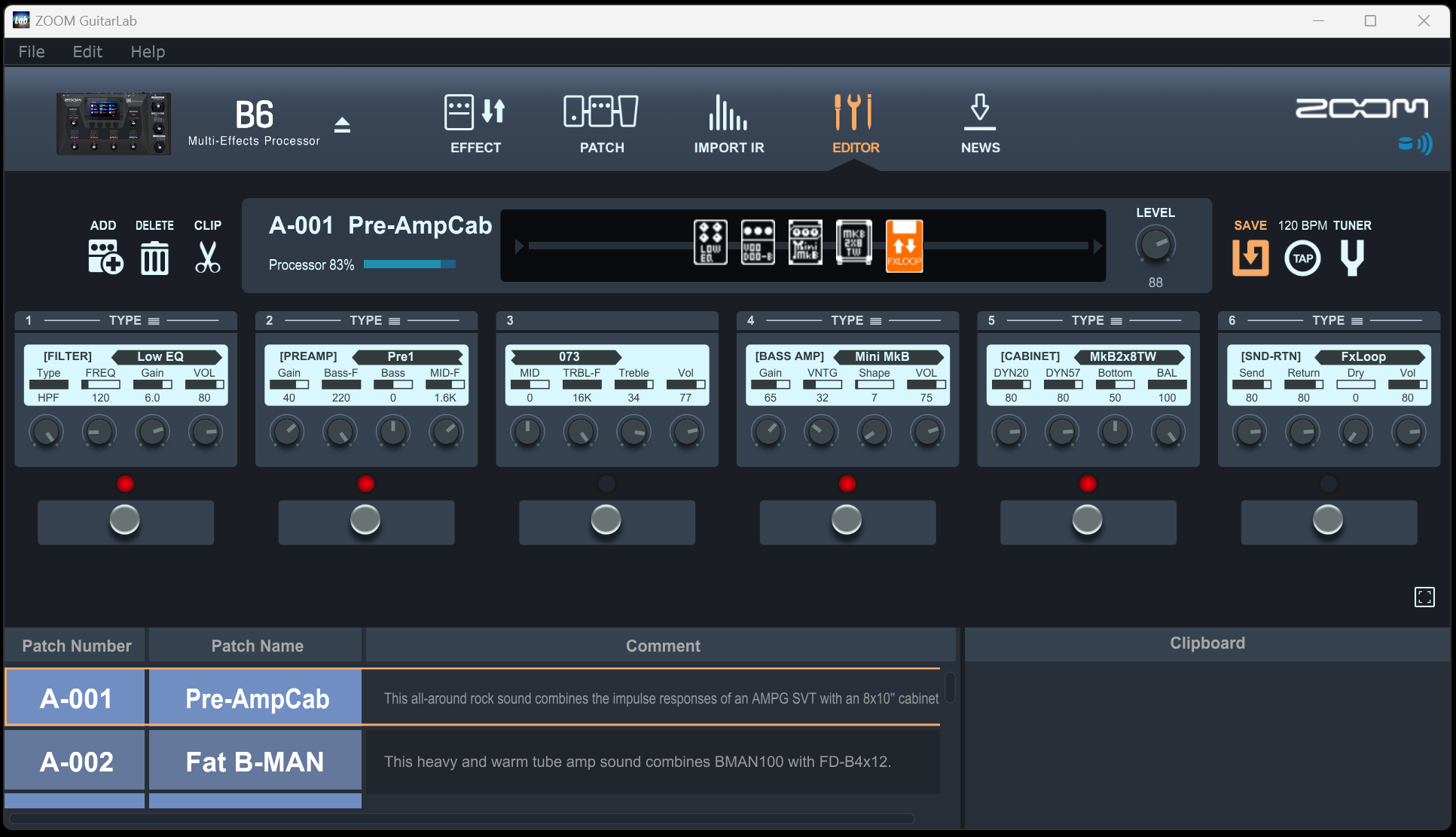This screenshot has width=1456, height=837.
Task: Open the Edit menu
Action: [87, 52]
